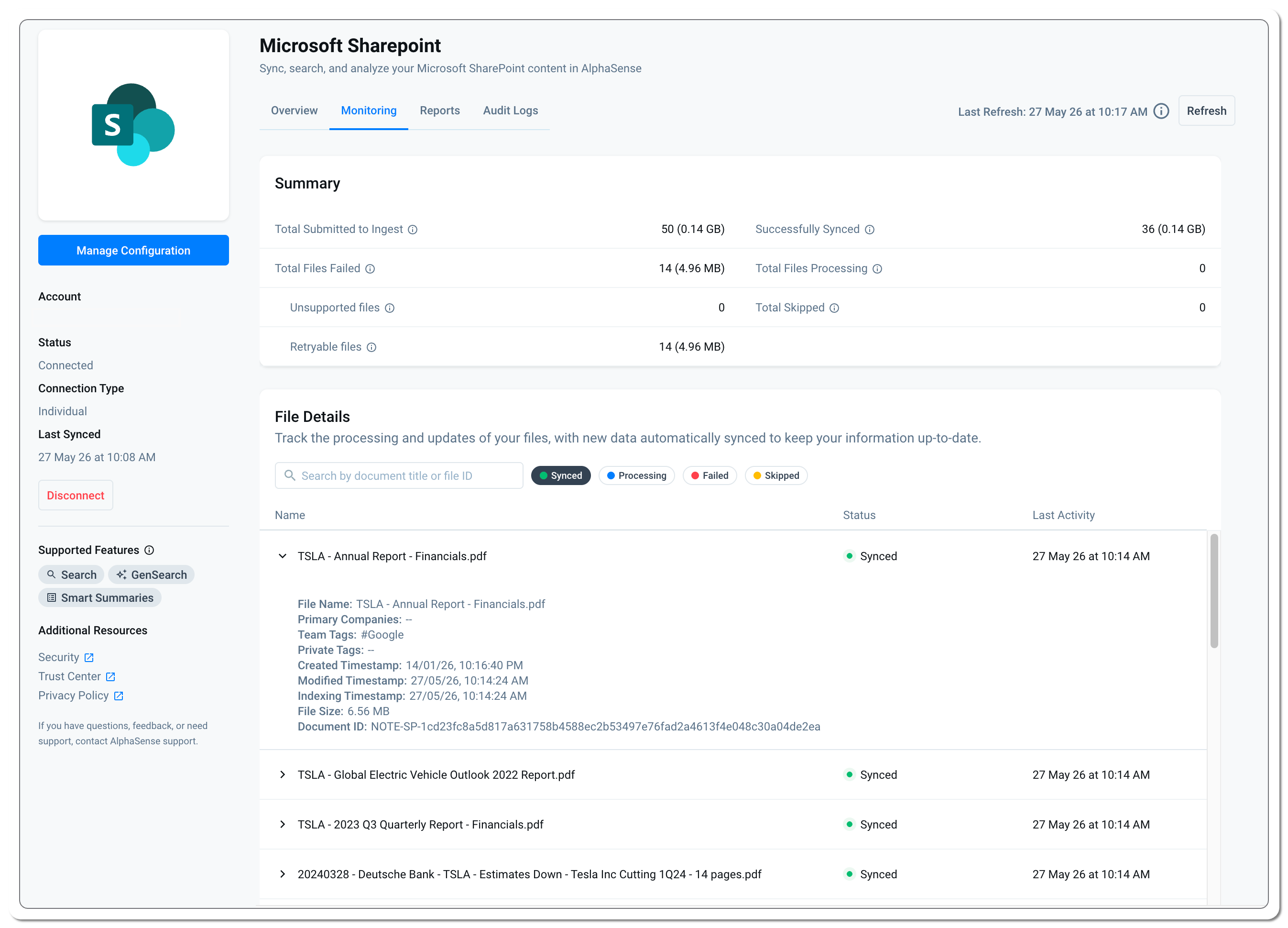The width and height of the screenshot is (1288, 928).
Task: Toggle the Synced status filter
Action: (560, 475)
